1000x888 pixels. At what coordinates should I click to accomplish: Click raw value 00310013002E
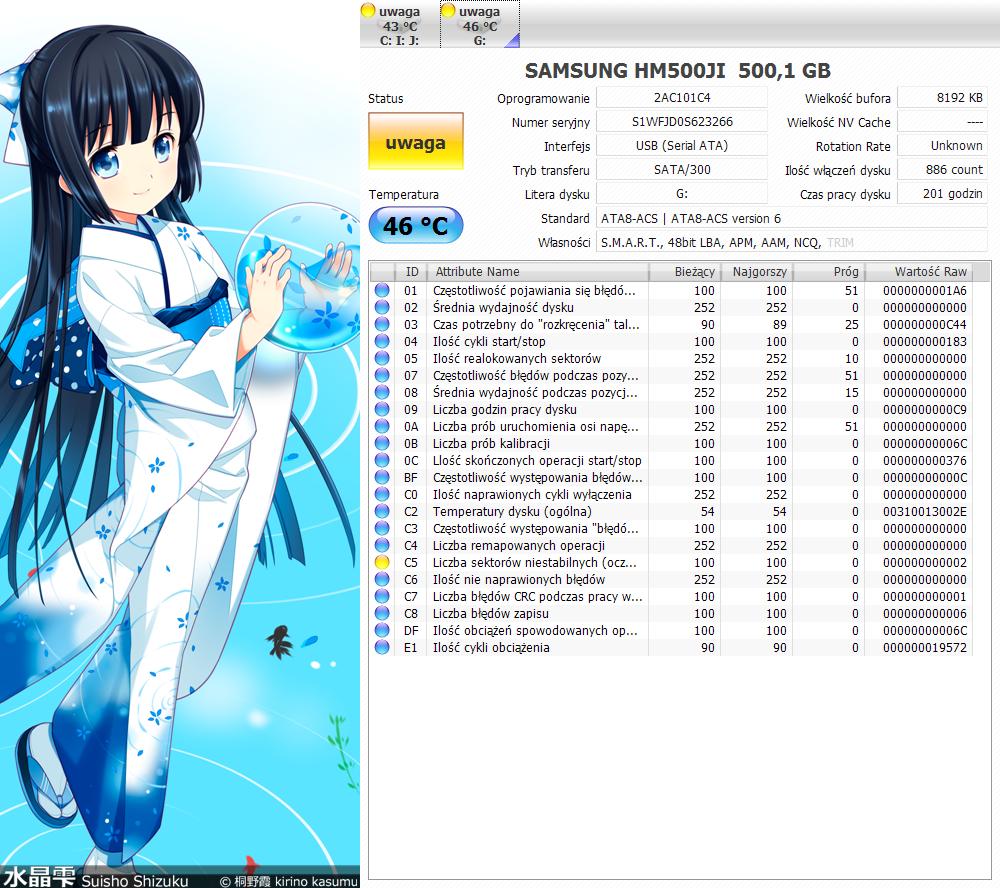pyautogui.click(x=925, y=512)
